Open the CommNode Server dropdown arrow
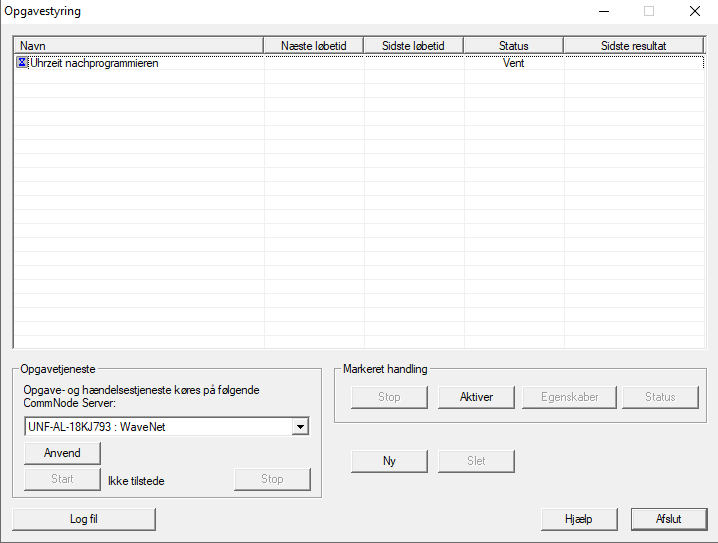The image size is (718, 543). (299, 427)
